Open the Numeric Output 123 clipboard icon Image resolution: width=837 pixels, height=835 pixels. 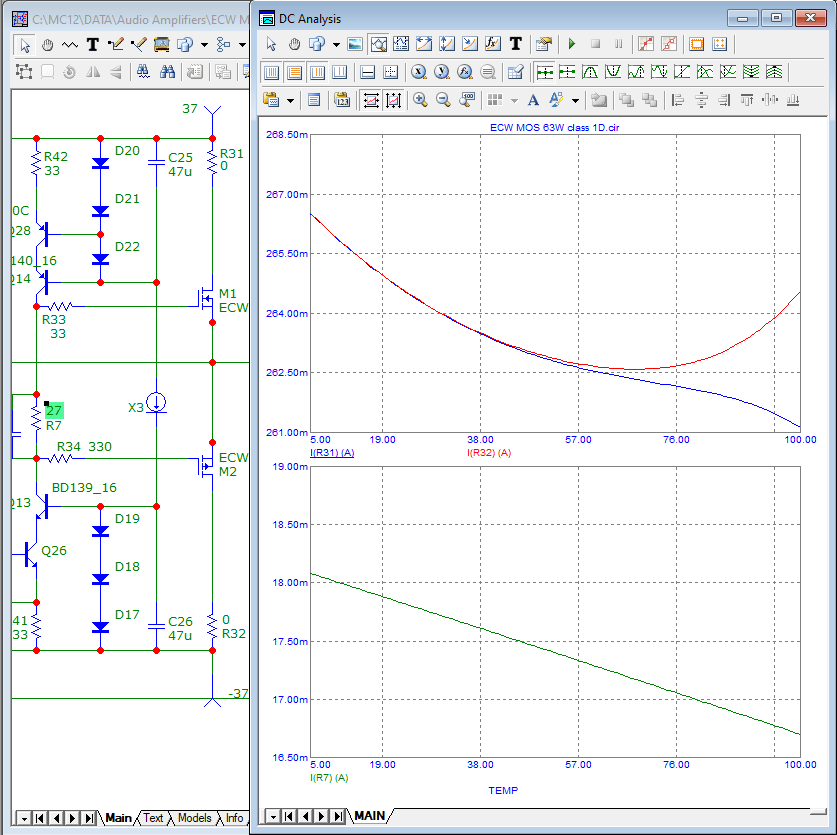[x=342, y=100]
